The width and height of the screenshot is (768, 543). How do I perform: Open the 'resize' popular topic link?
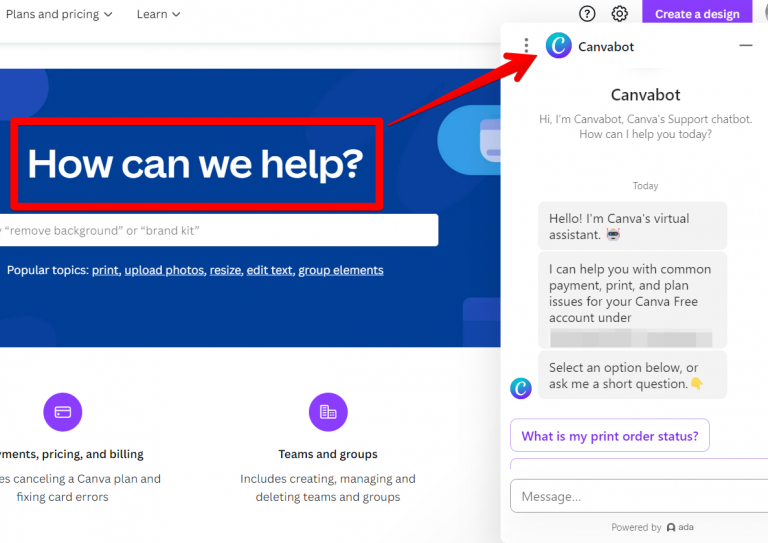click(225, 270)
